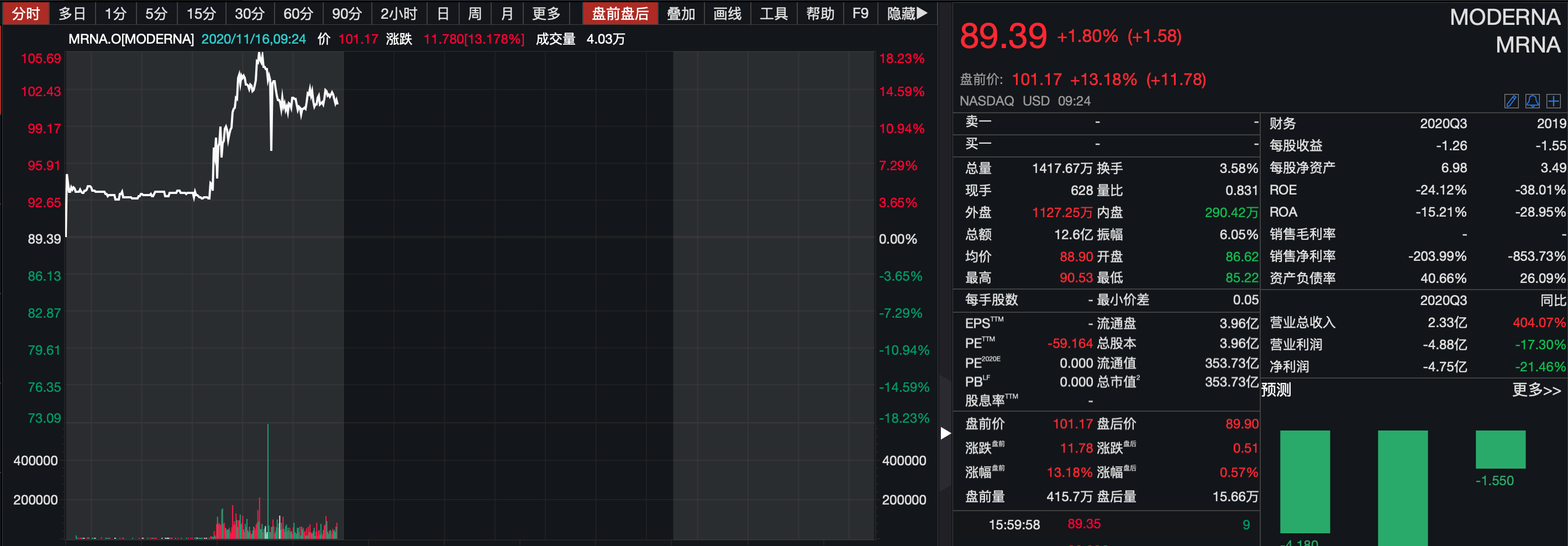This screenshot has height=546, width=1568.
Task: Select the 盘前量 415.7万 pre-market volume
Action: [x=1070, y=497]
